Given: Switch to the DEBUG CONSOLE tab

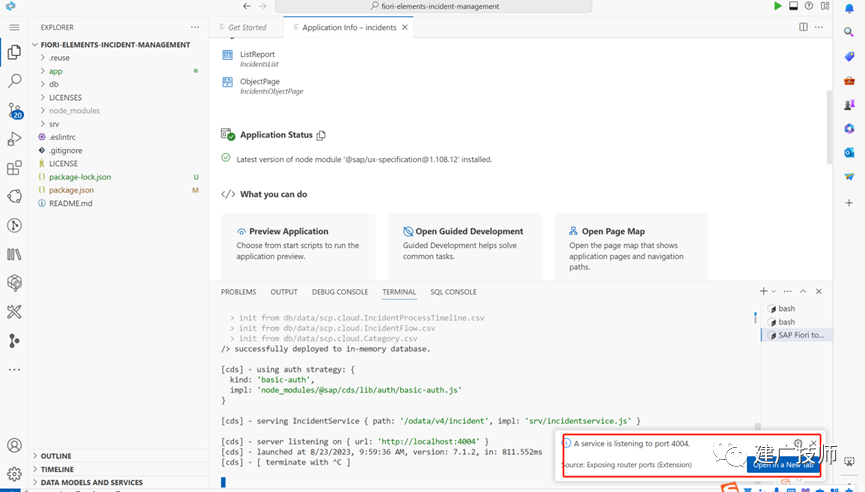Looking at the screenshot, I should tap(340, 292).
